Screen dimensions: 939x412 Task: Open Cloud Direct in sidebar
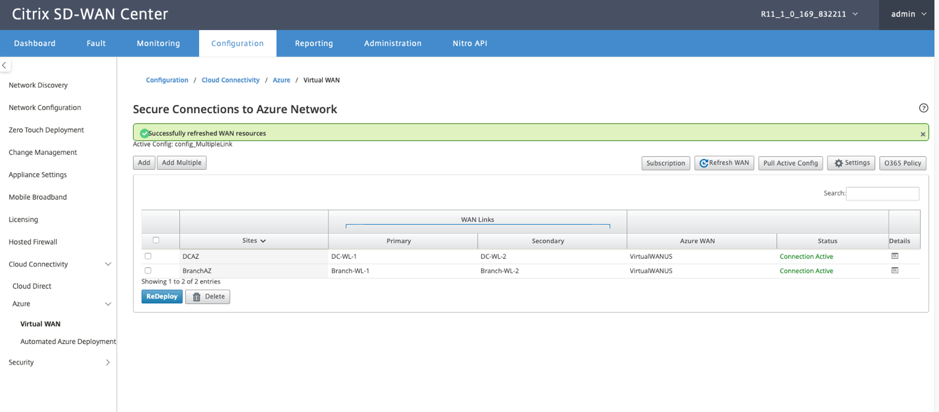[x=32, y=286]
